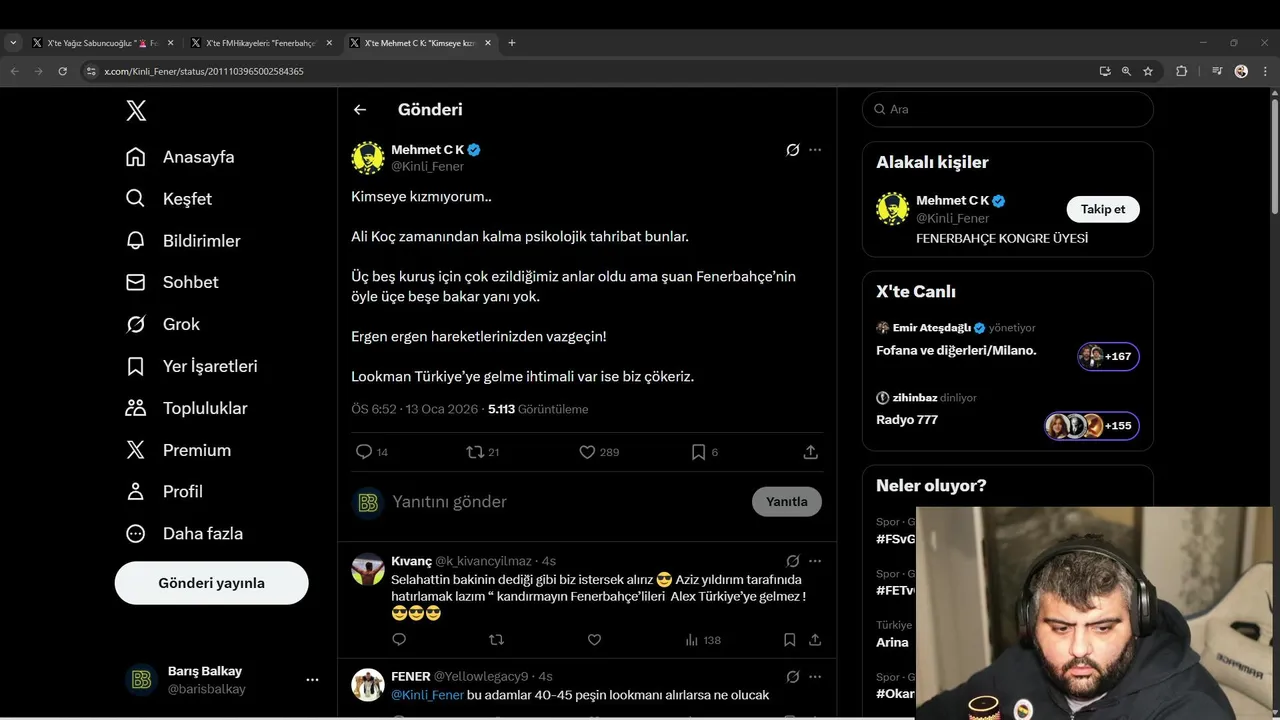Click the X logo in sidebar
Viewport: 1280px width, 720px height.
pyautogui.click(x=137, y=111)
